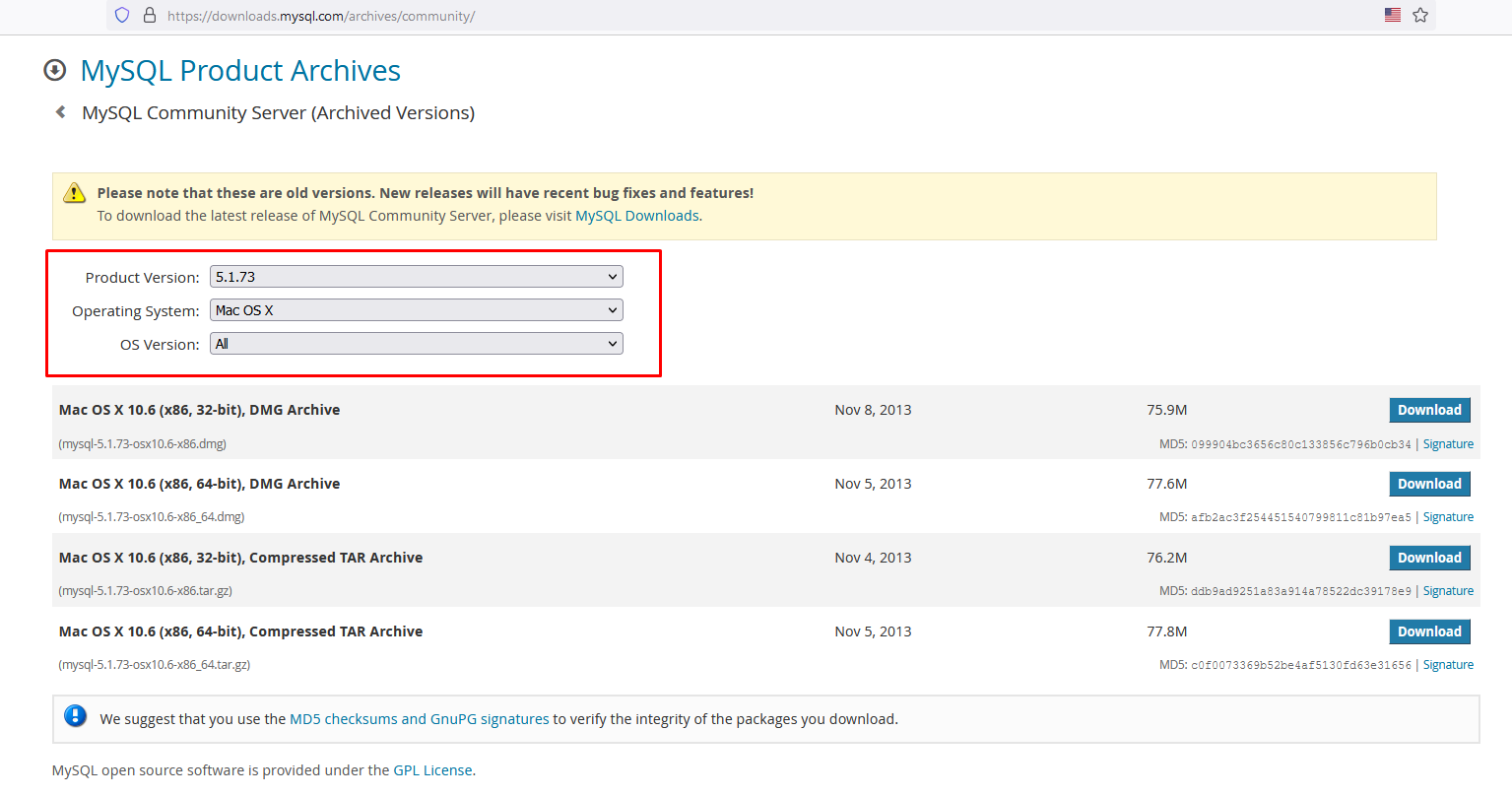Click the shield tracking protection icon
1512x797 pixels.
(122, 15)
